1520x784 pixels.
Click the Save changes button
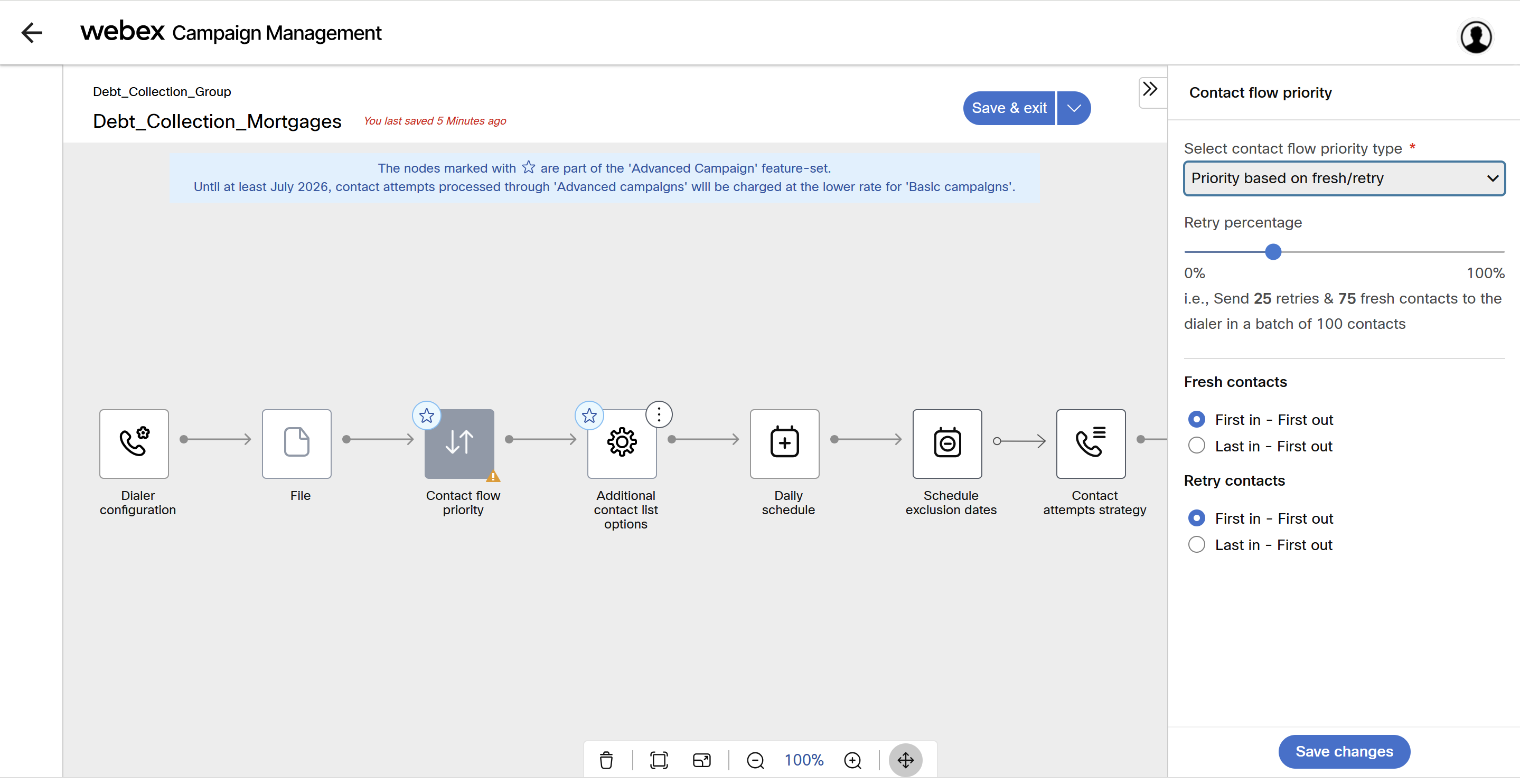[x=1344, y=751]
